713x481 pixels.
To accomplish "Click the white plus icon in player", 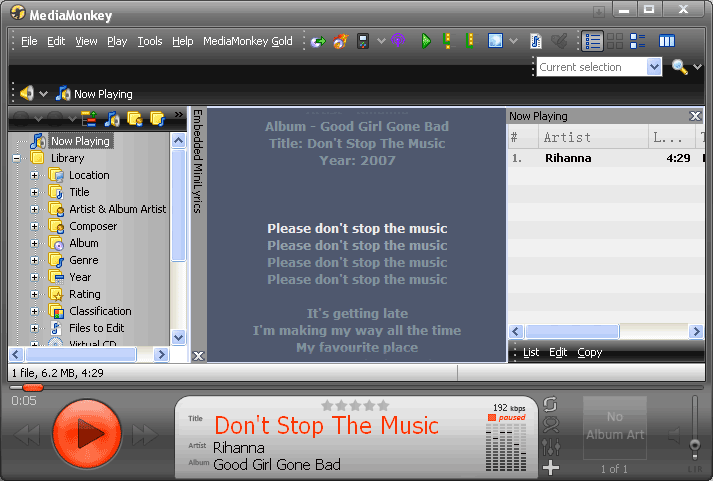I will pos(551,467).
